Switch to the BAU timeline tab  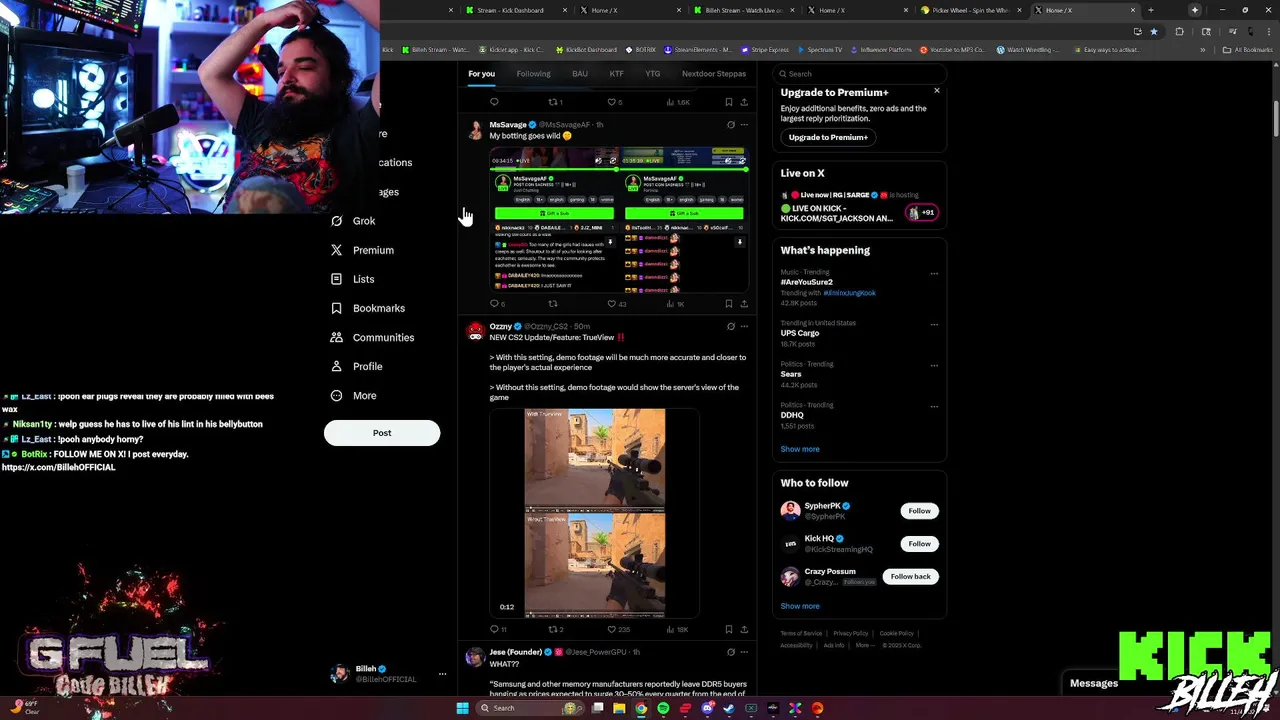[x=580, y=74]
